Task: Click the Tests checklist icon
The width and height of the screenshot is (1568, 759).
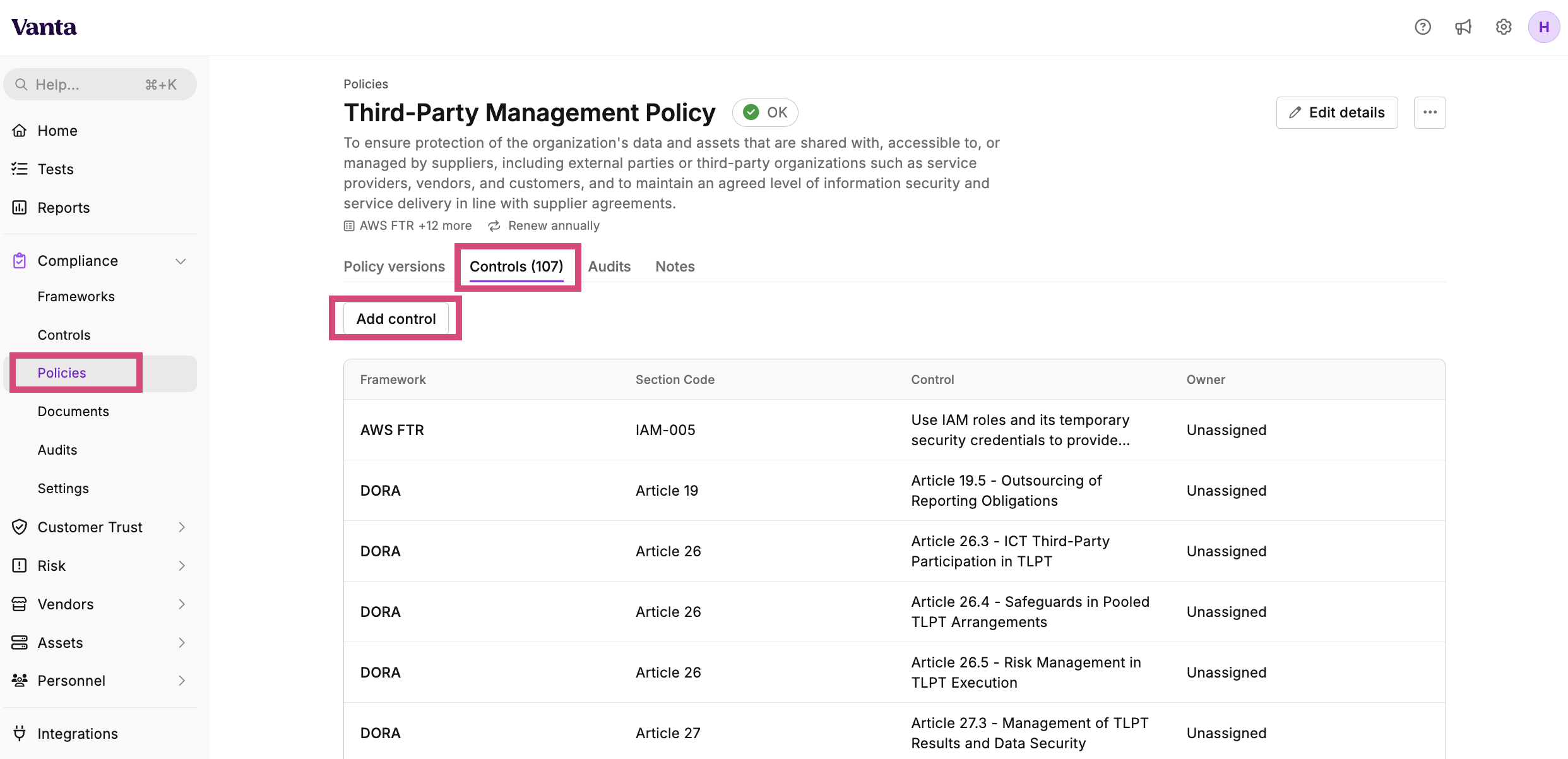Action: 20,169
